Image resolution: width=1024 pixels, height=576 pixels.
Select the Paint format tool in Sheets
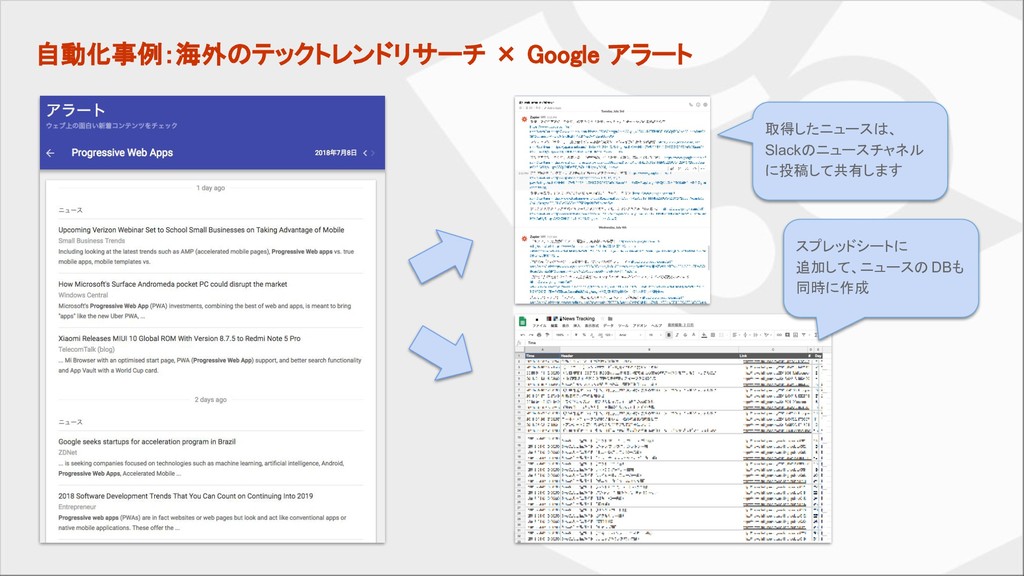pos(547,335)
